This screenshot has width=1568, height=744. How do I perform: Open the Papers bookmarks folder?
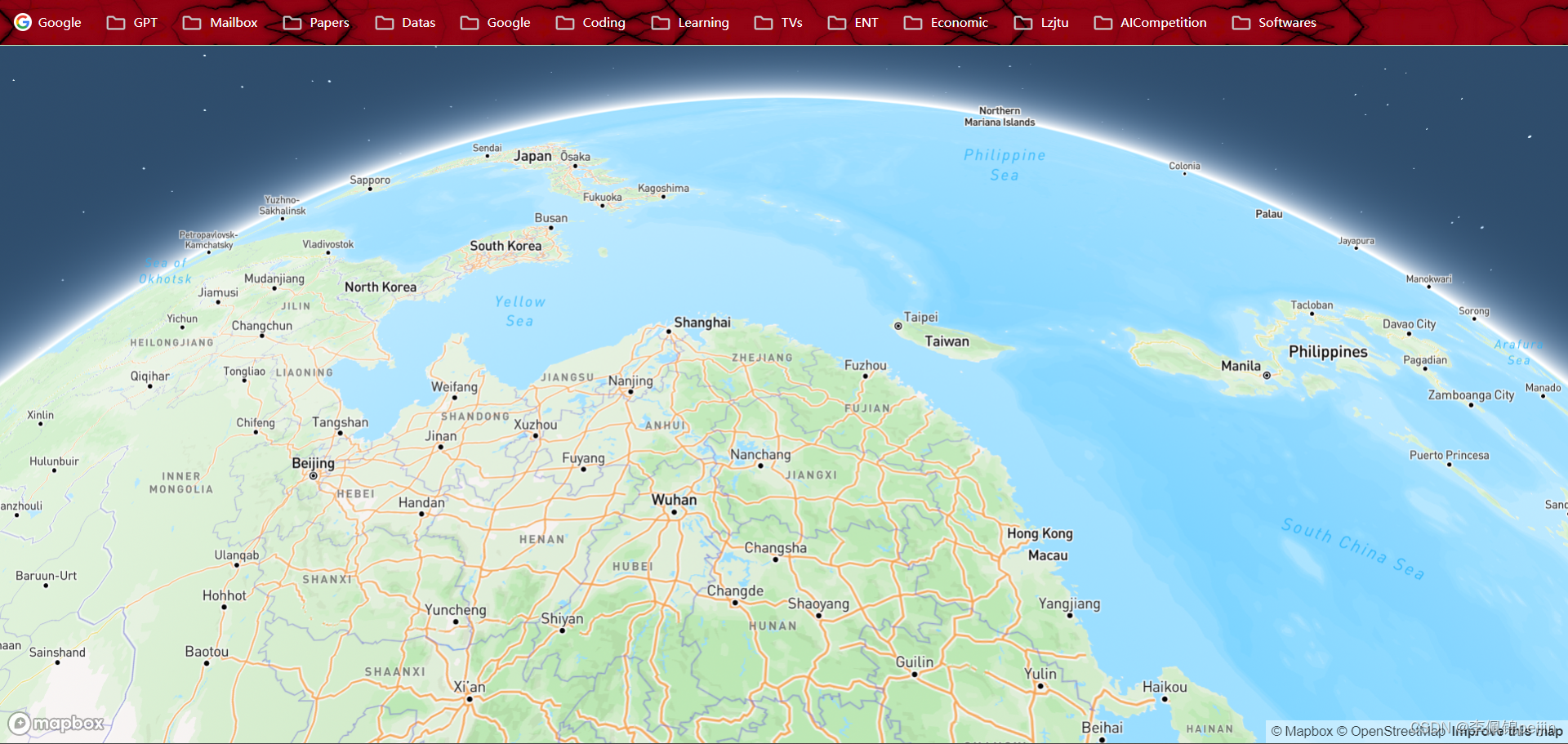click(x=317, y=23)
